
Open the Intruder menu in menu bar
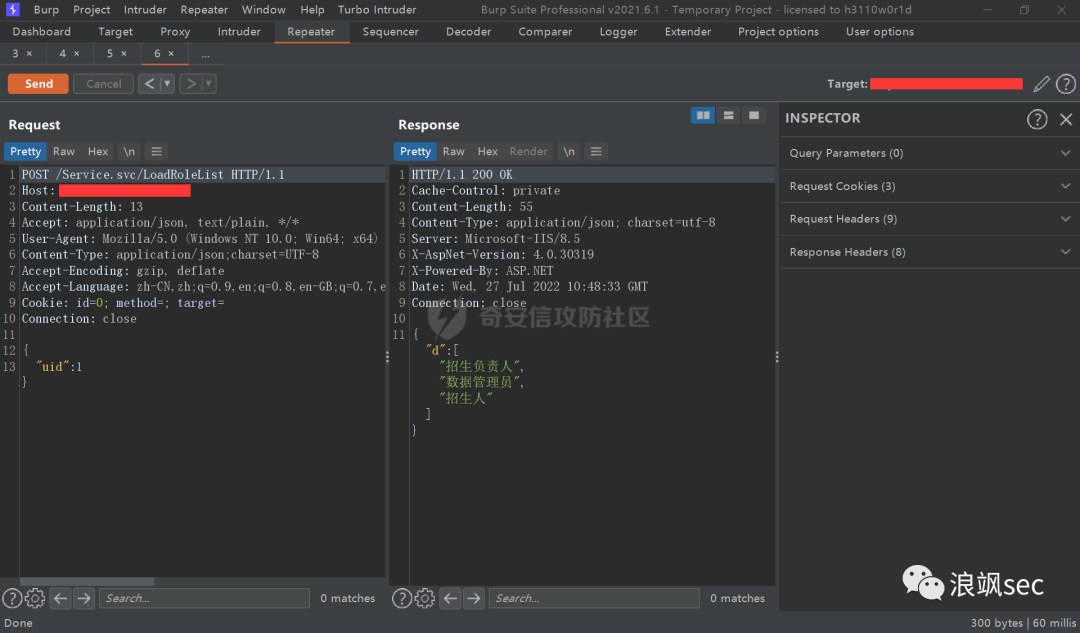click(145, 10)
